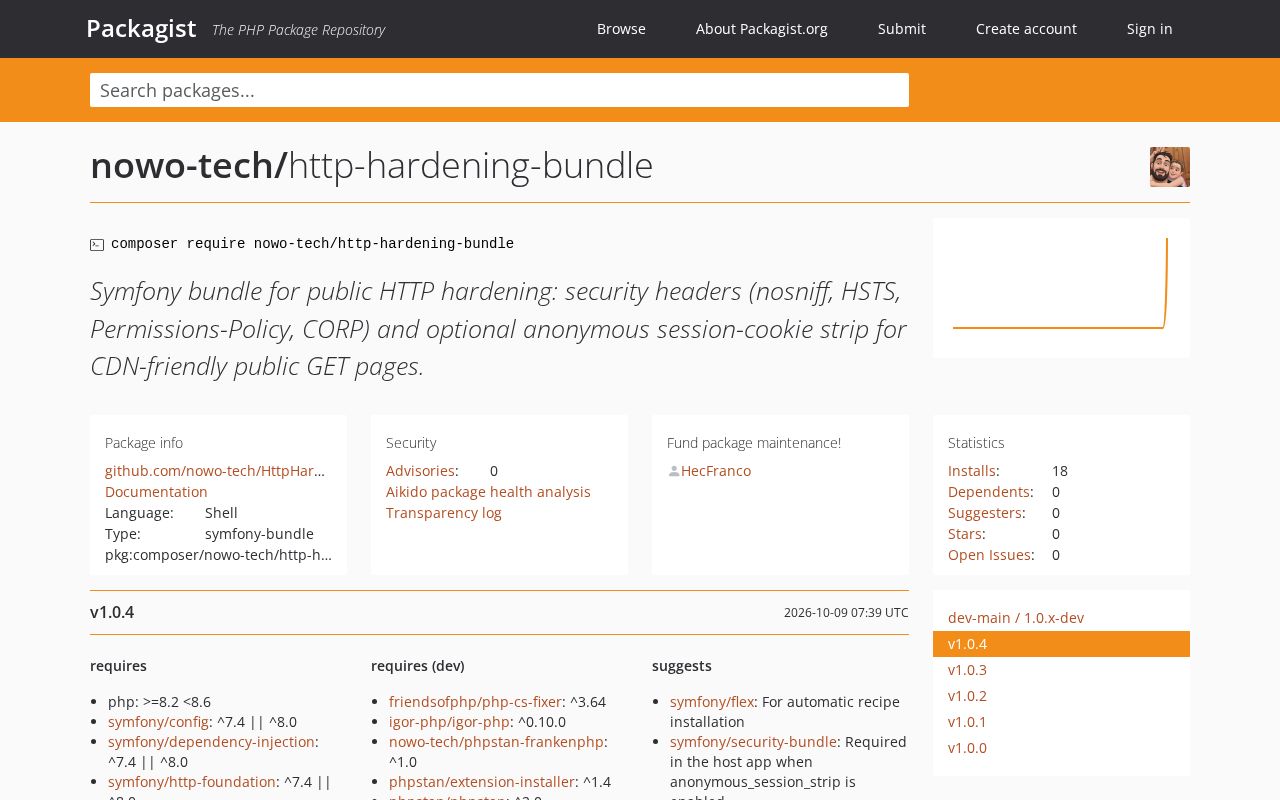Open the Transparency log
Image resolution: width=1280 pixels, height=800 pixels.
444,513
